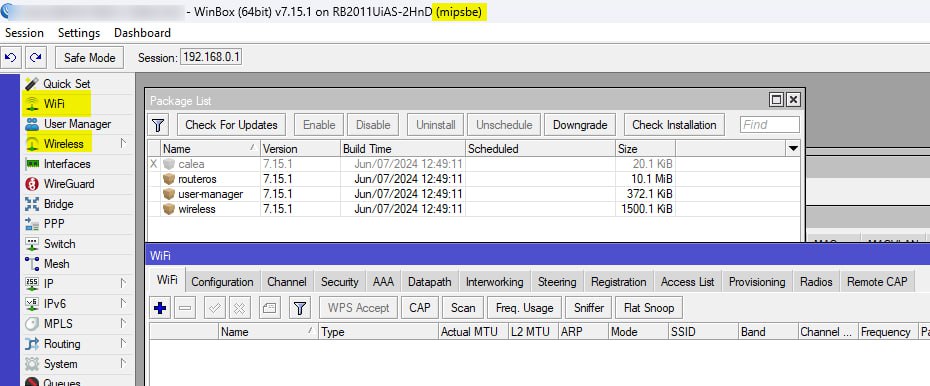This screenshot has height=386, width=930.
Task: Open WireGuard in the sidebar
Action: pyautogui.click(x=69, y=184)
